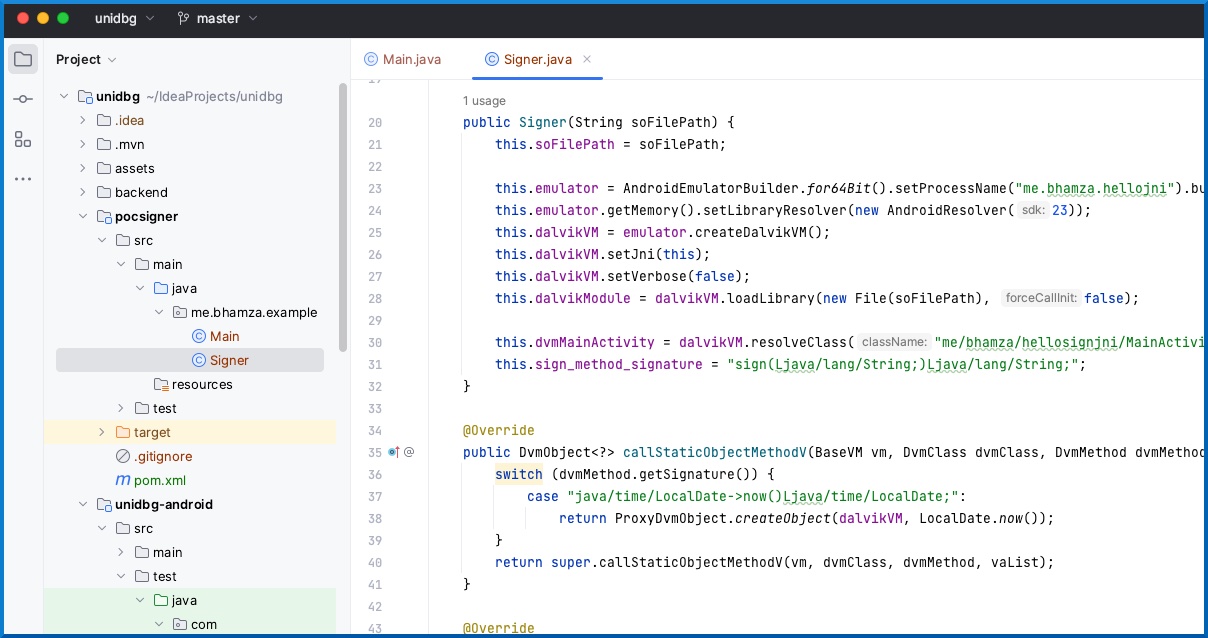Open the master branch menu in the title bar
Viewport: 1208px width, 638px height.
pyautogui.click(x=216, y=18)
